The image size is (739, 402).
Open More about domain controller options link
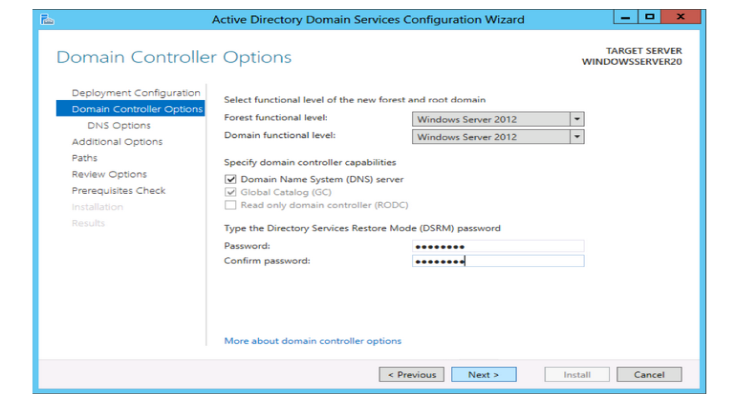pos(313,341)
